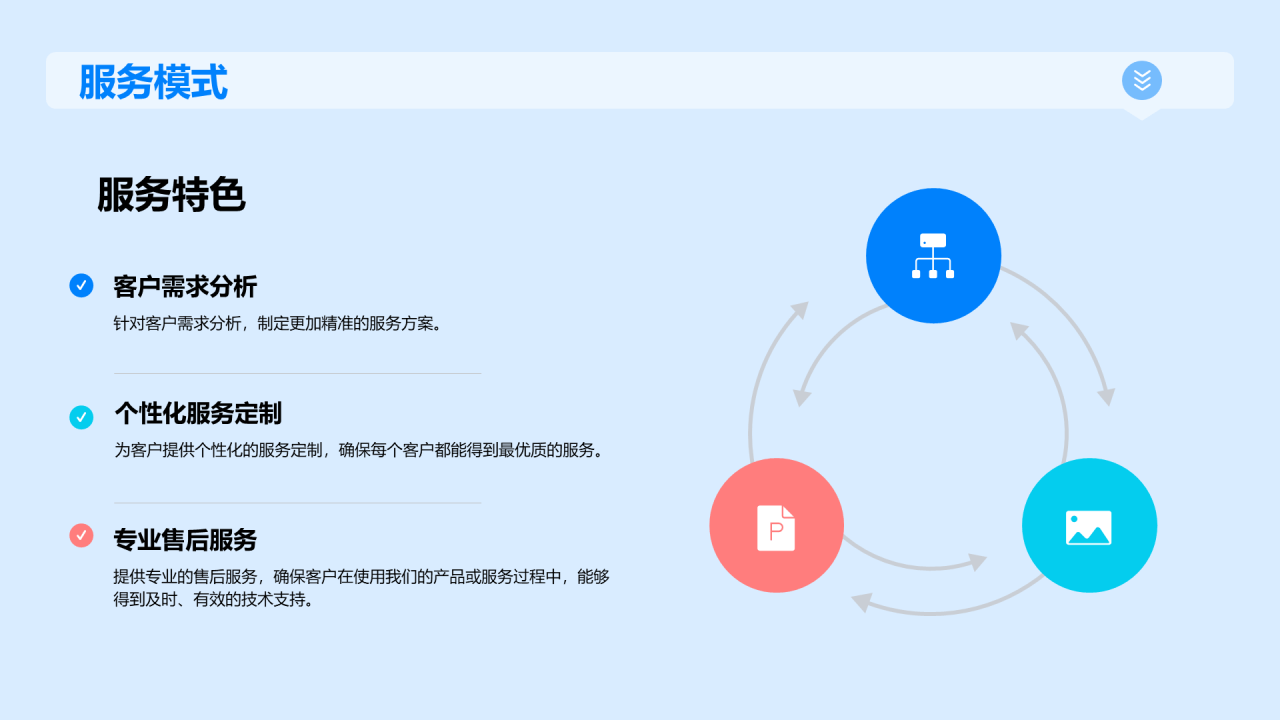Image resolution: width=1280 pixels, height=720 pixels.
Task: Select the 服务模式 header title
Action: pyautogui.click(x=152, y=80)
